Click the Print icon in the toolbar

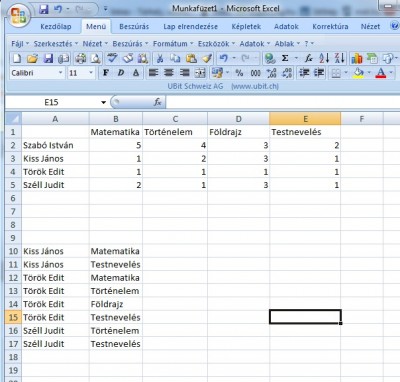pos(80,58)
